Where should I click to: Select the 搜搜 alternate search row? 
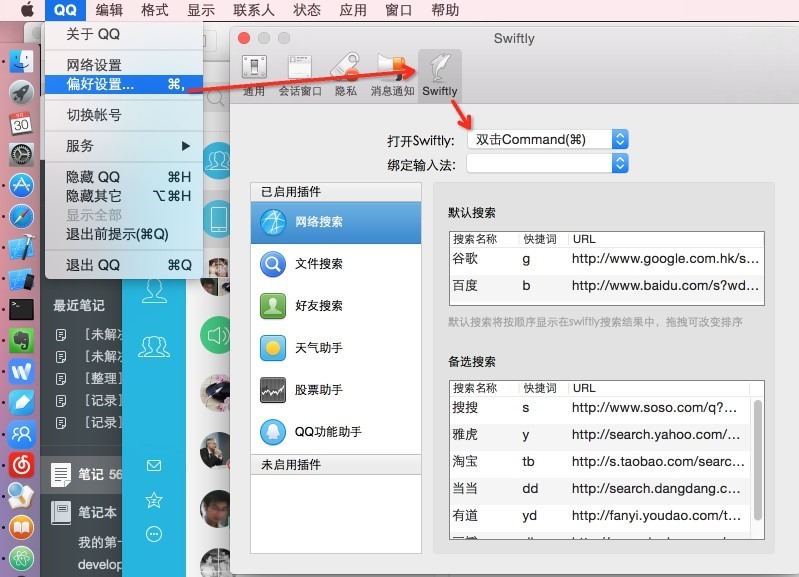tap(600, 408)
